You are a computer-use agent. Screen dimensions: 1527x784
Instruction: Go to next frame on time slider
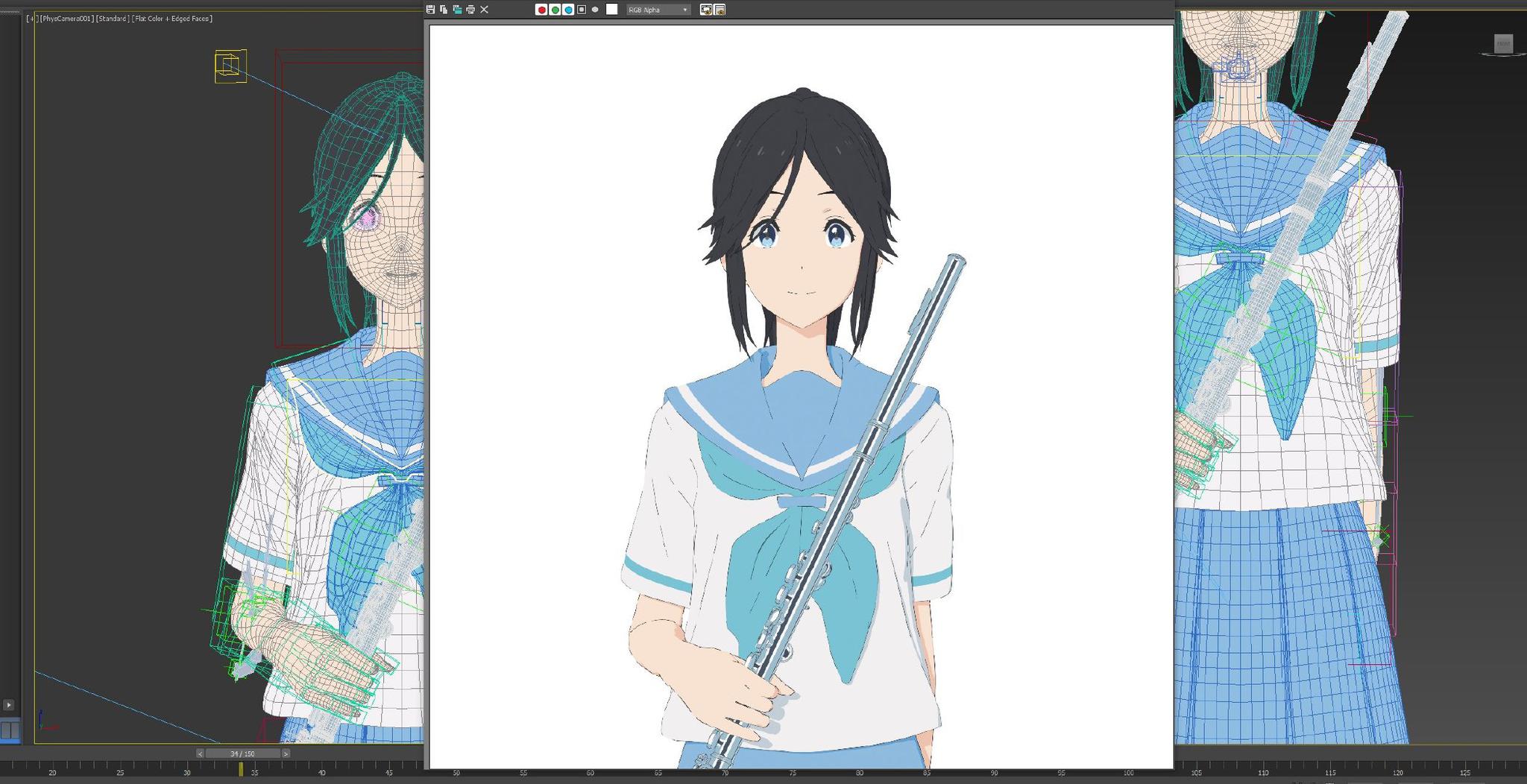point(286,753)
